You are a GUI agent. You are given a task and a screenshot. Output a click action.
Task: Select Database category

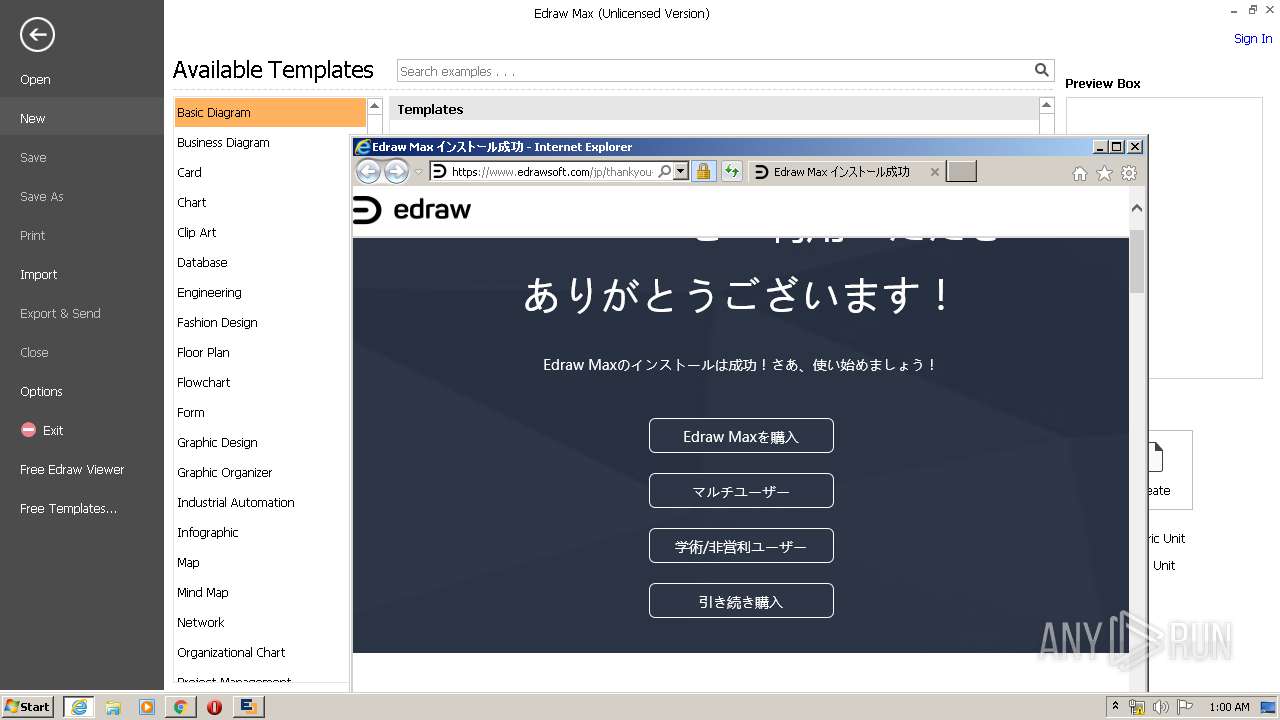pos(202,262)
